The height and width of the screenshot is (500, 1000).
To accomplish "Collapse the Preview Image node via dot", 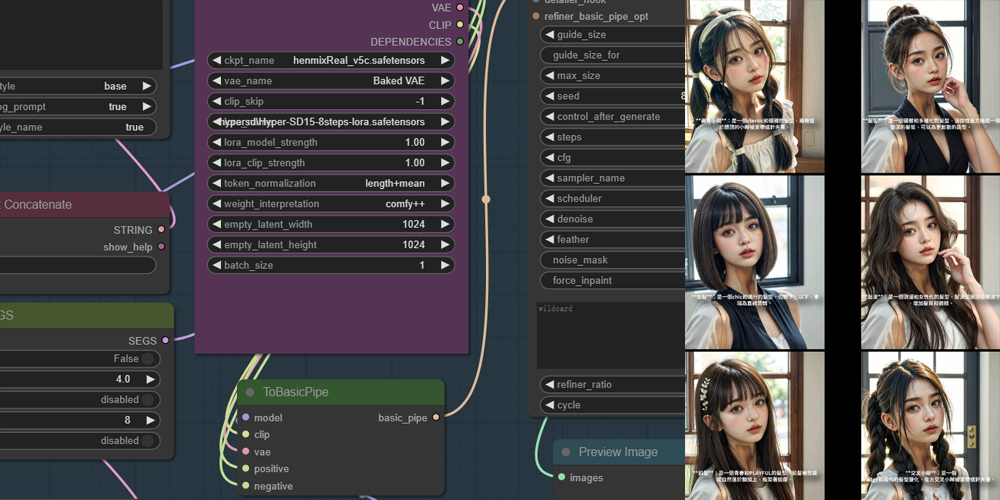I will pos(566,452).
